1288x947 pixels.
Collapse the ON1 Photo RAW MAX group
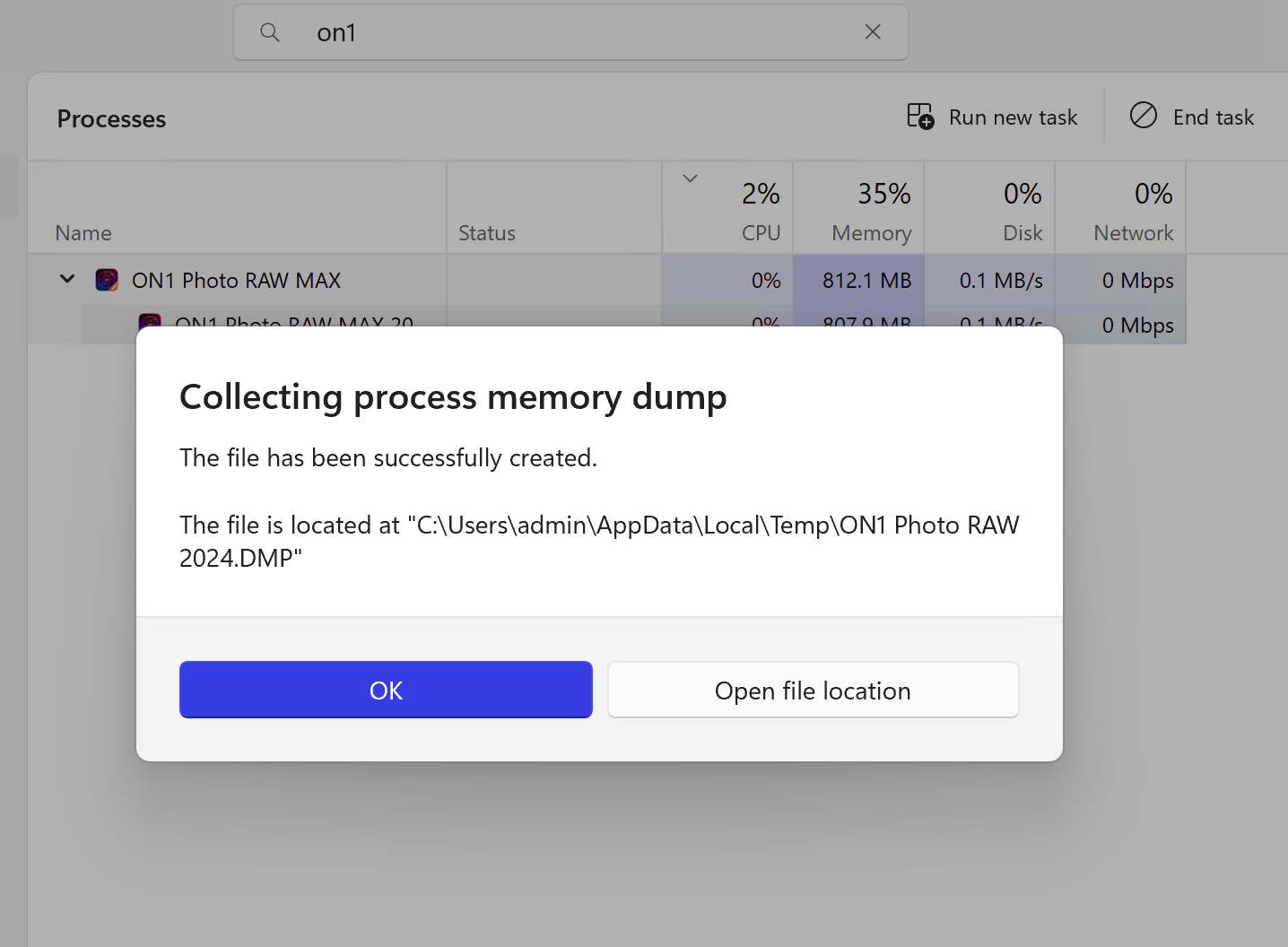(x=67, y=279)
